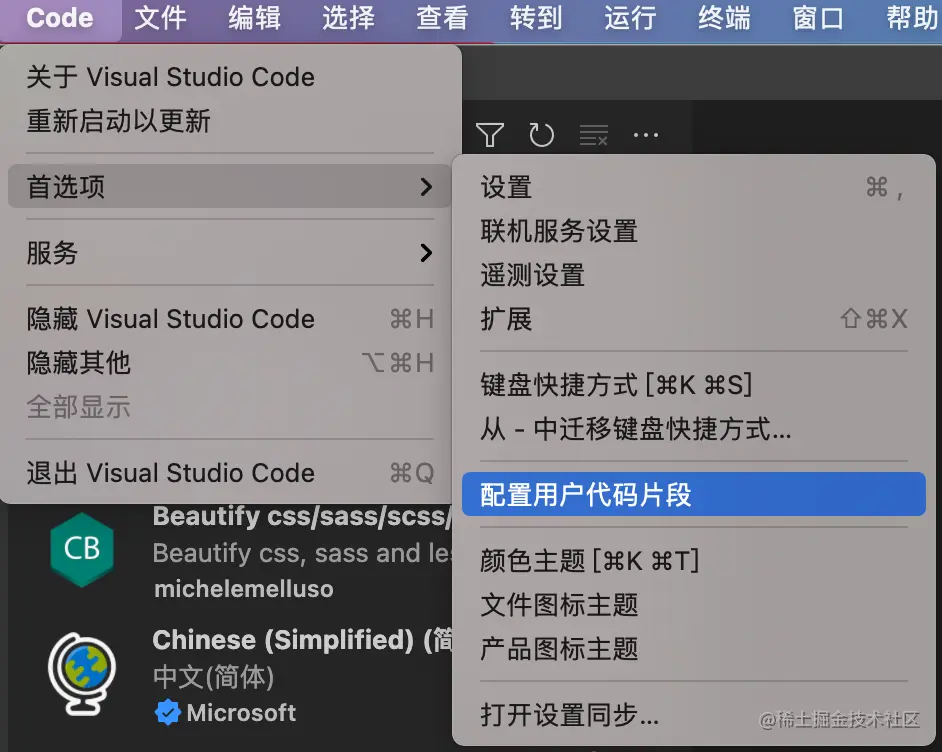The image size is (942, 752).
Task: Select 服务 menu entry
Action: pos(230,253)
